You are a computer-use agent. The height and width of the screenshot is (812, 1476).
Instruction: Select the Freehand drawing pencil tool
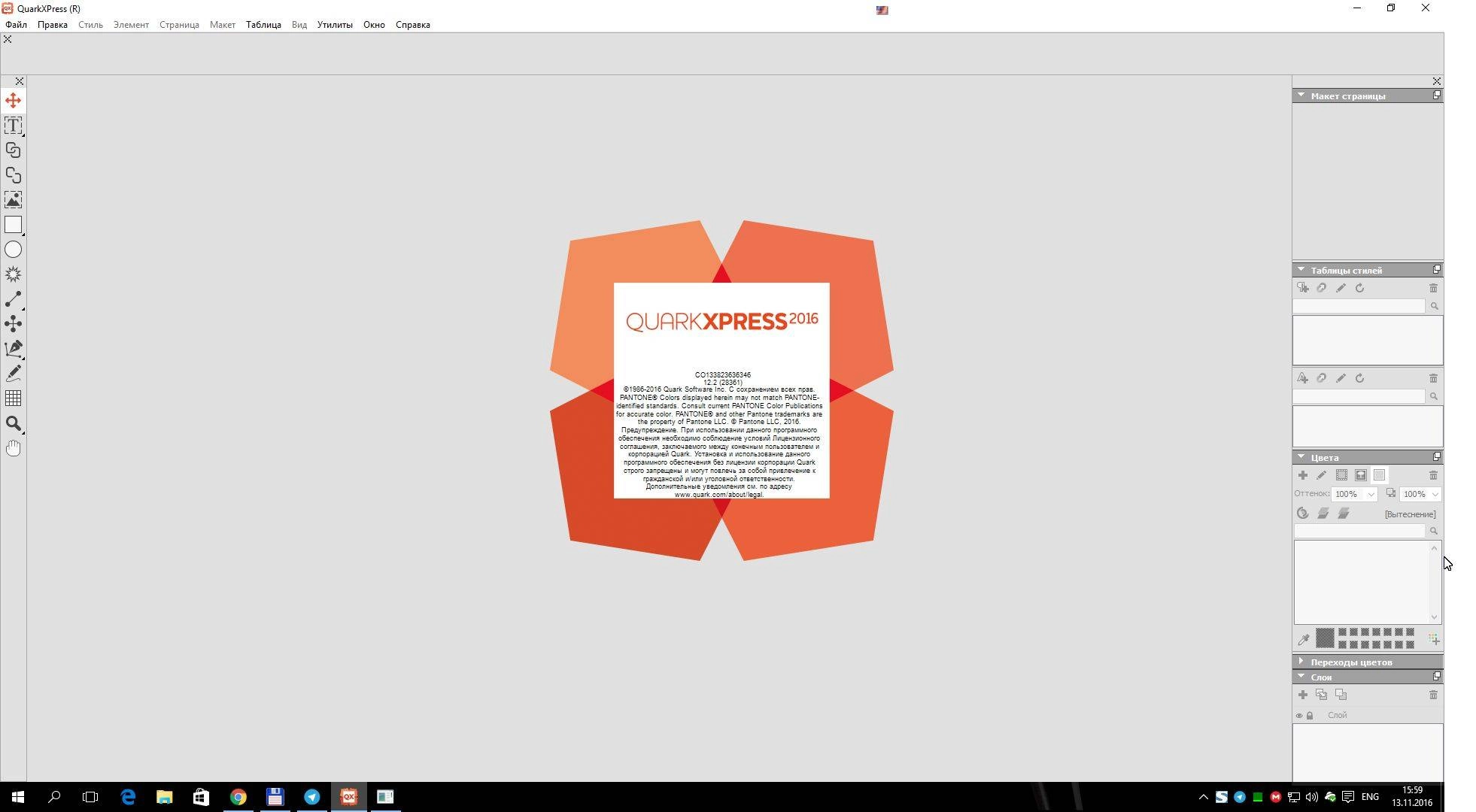pyautogui.click(x=13, y=374)
